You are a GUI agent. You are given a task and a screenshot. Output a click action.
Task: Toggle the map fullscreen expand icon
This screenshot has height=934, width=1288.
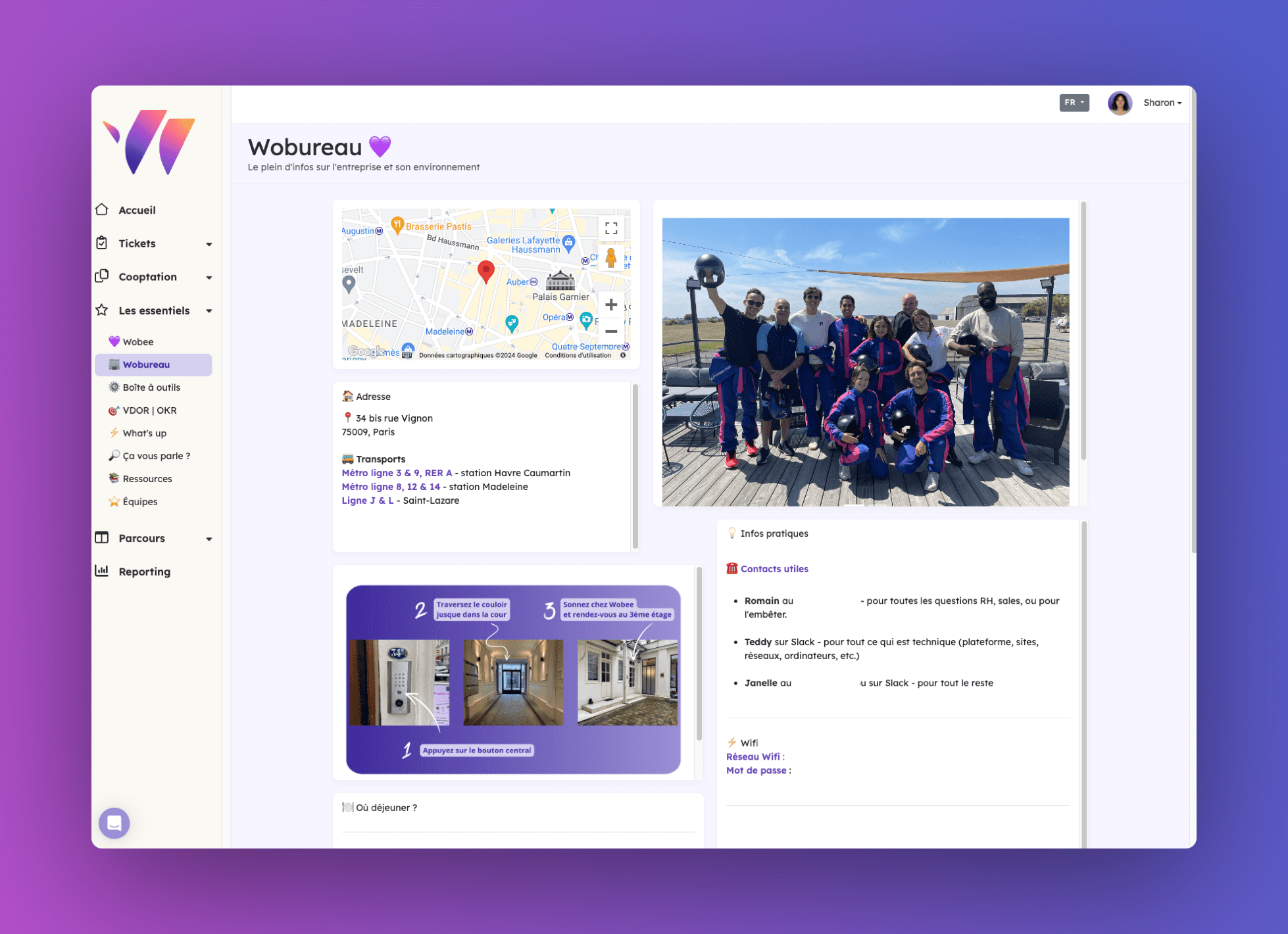(x=611, y=228)
